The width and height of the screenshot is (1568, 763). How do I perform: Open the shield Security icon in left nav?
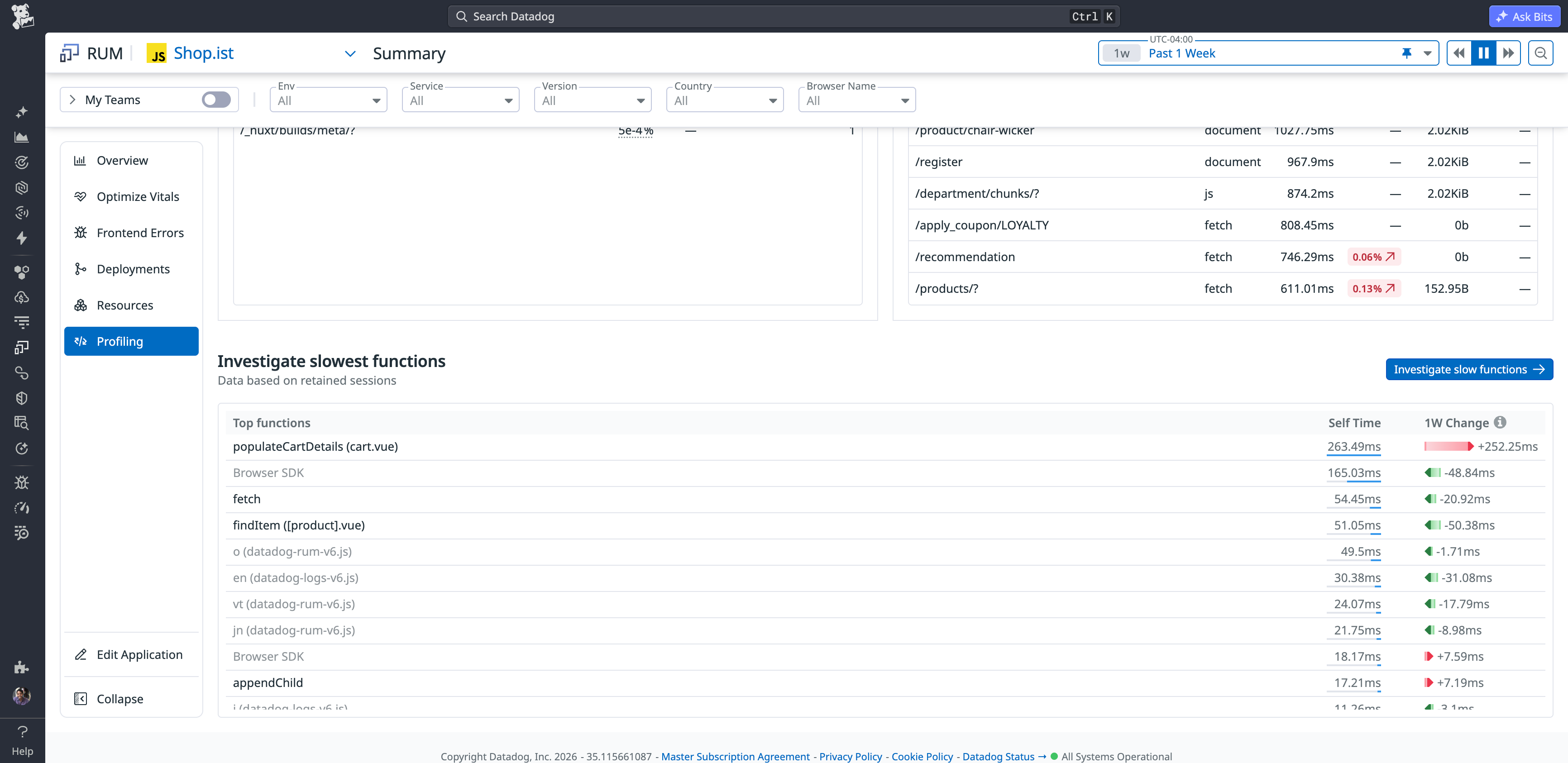click(x=22, y=398)
